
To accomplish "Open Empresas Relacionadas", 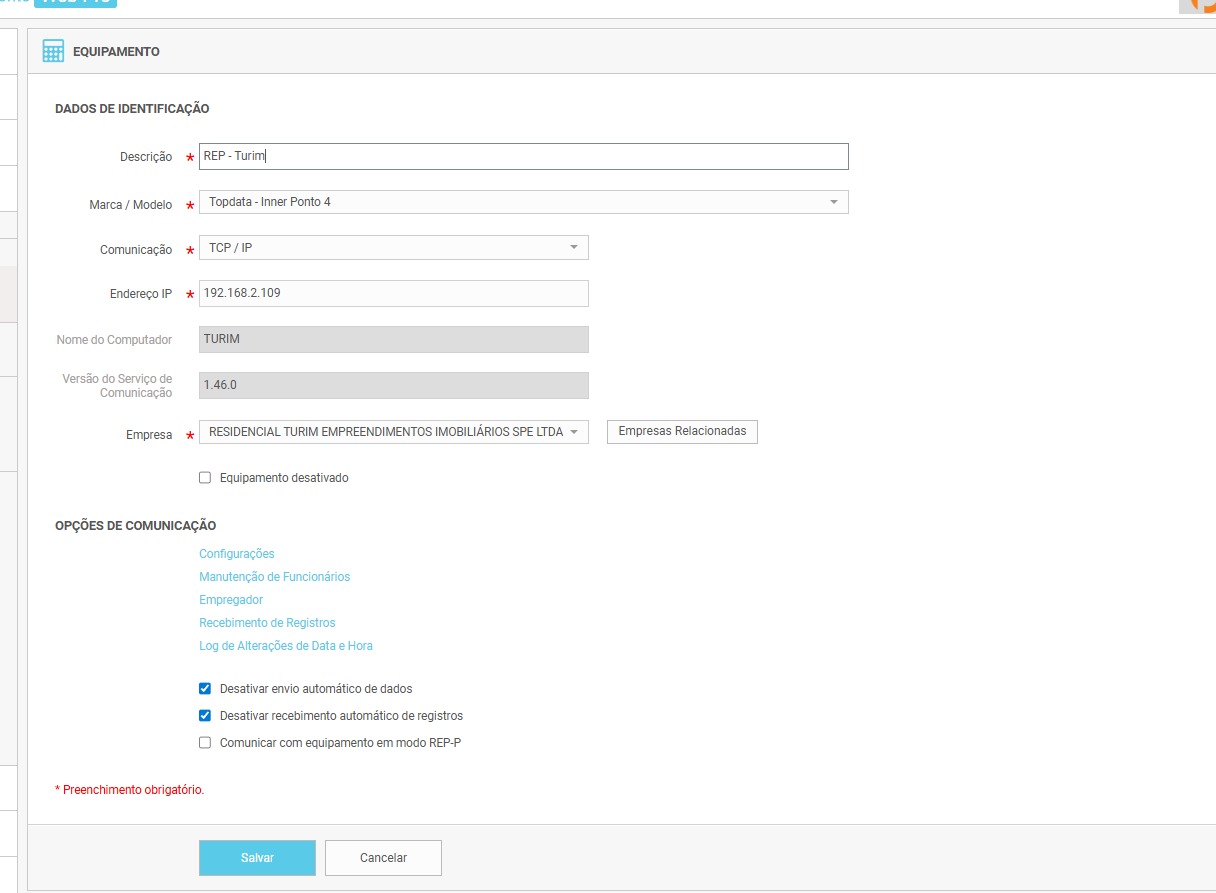I will click(682, 431).
